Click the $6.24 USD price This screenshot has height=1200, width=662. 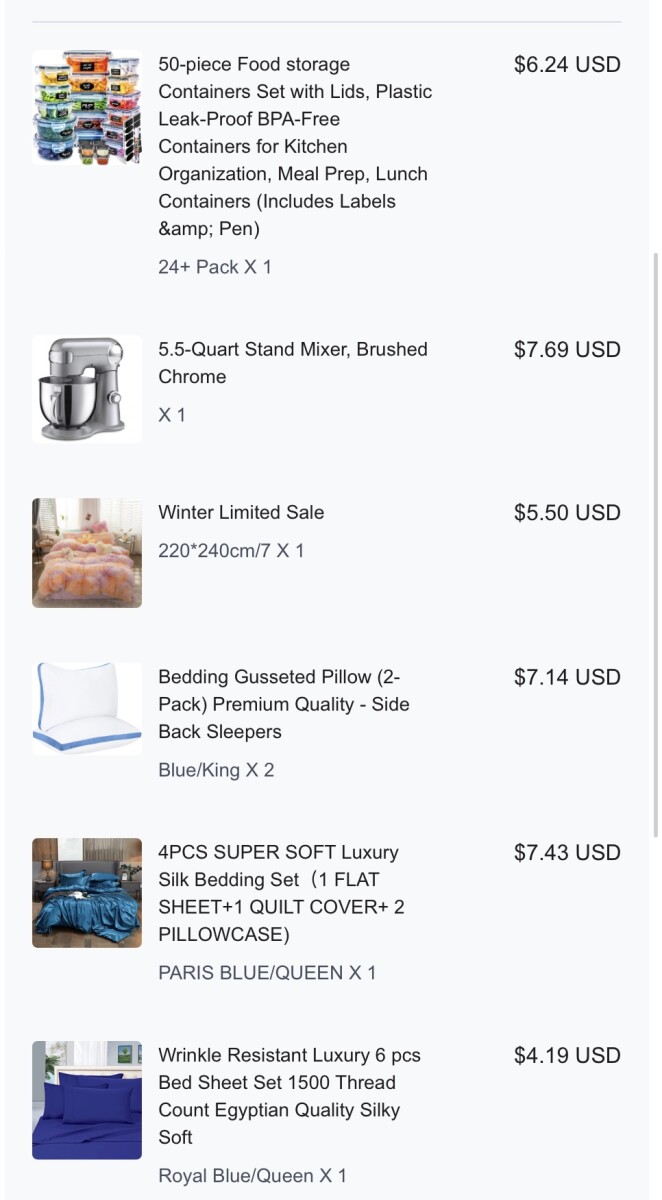(567, 65)
